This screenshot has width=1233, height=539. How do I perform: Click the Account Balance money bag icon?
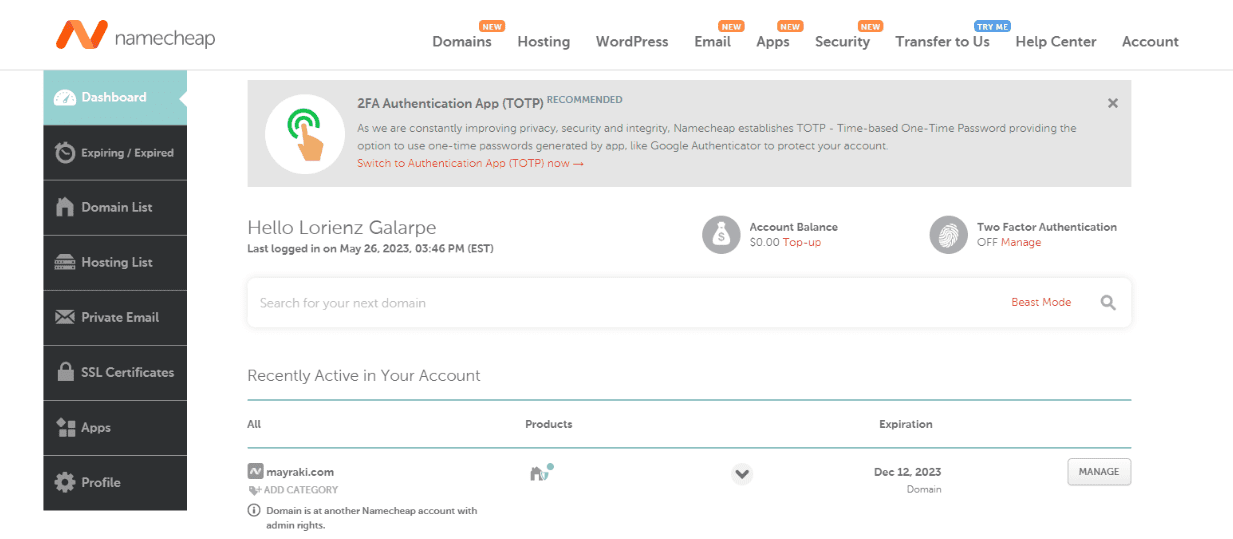[x=721, y=234]
